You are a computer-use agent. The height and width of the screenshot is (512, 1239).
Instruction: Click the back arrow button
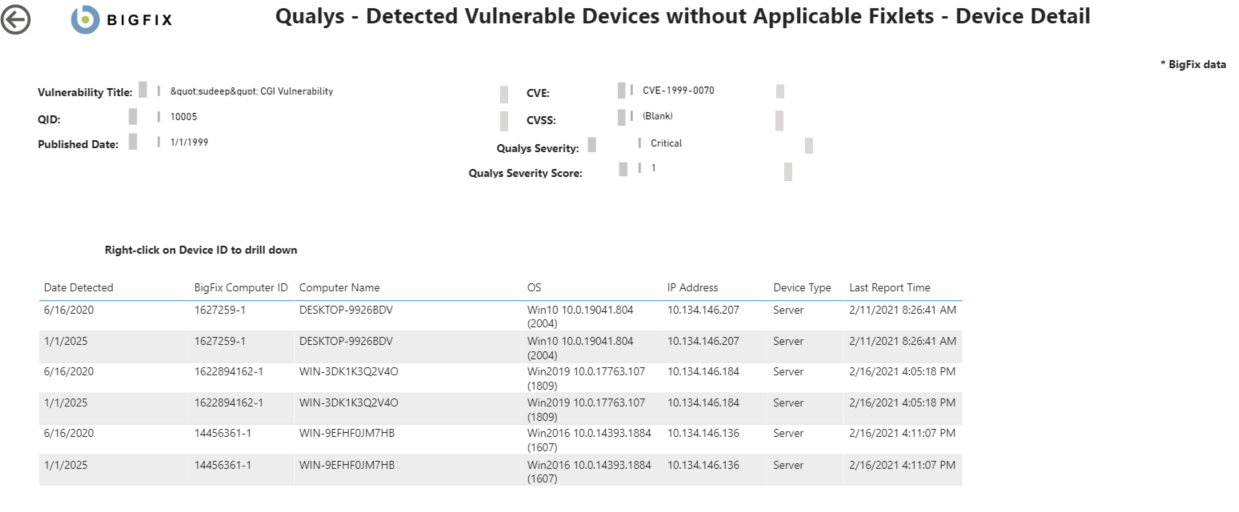(17, 19)
